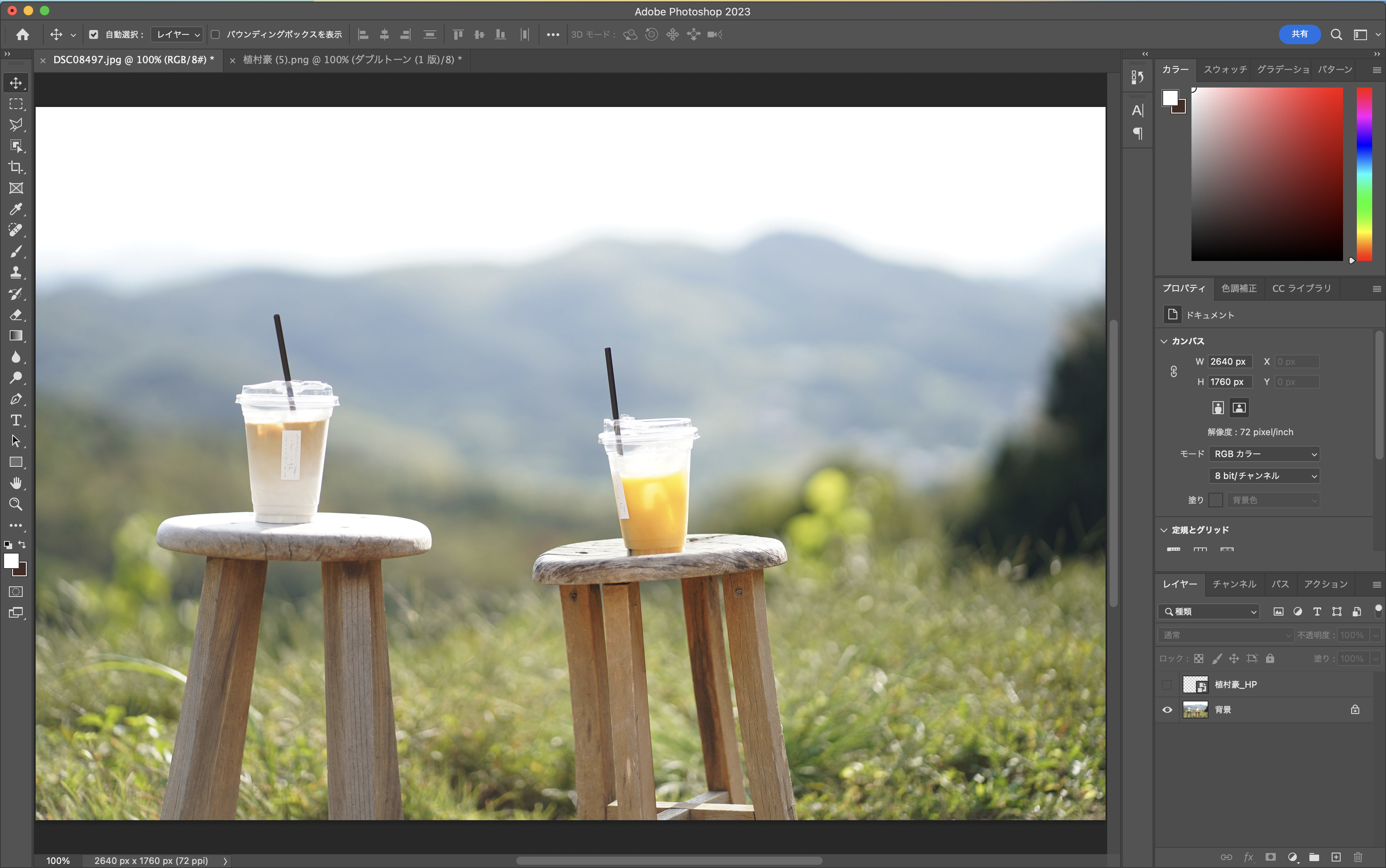Image resolution: width=1386 pixels, height=868 pixels.
Task: Enable バウンディングボックスを表示 checkbox
Action: [x=215, y=34]
